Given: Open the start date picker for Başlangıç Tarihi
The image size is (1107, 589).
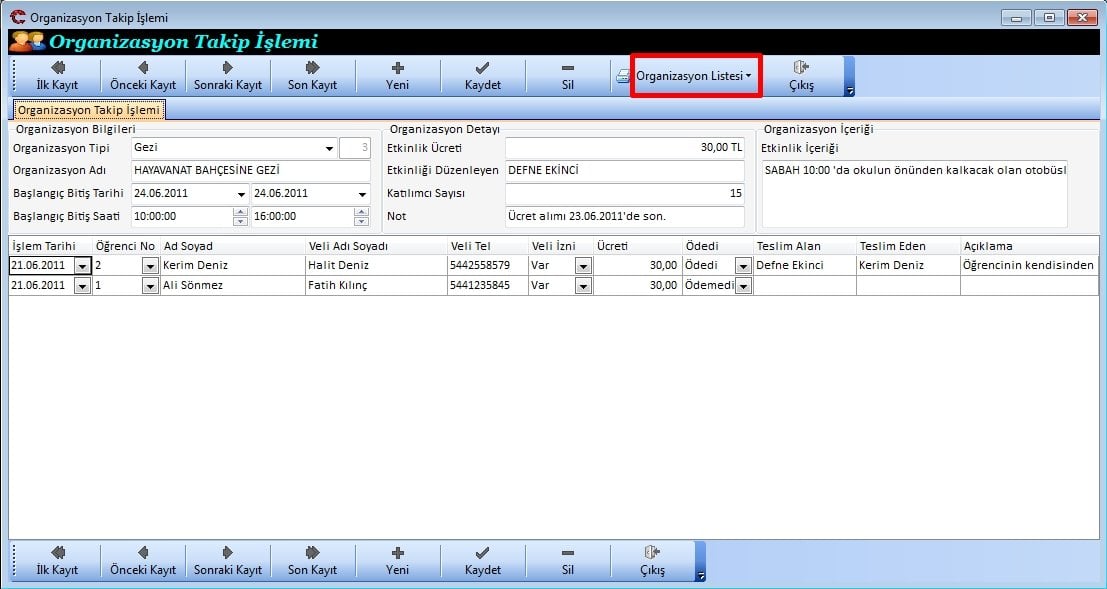Looking at the screenshot, I should pos(241,194).
